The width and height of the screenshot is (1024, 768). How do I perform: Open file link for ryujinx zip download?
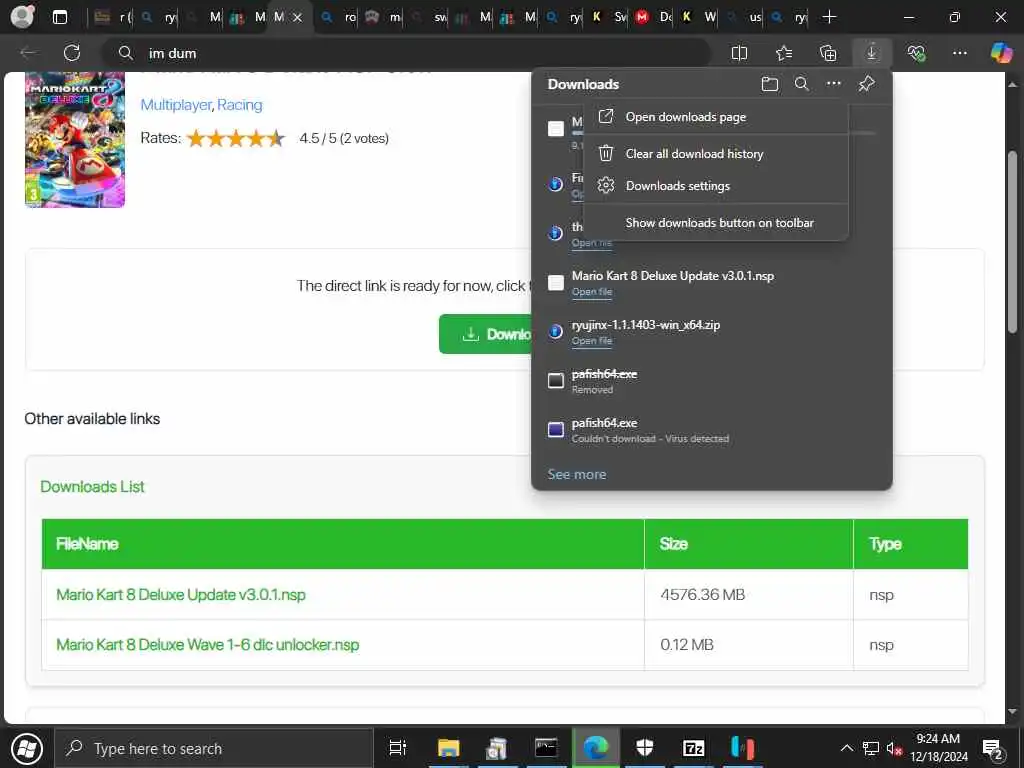pyautogui.click(x=592, y=341)
